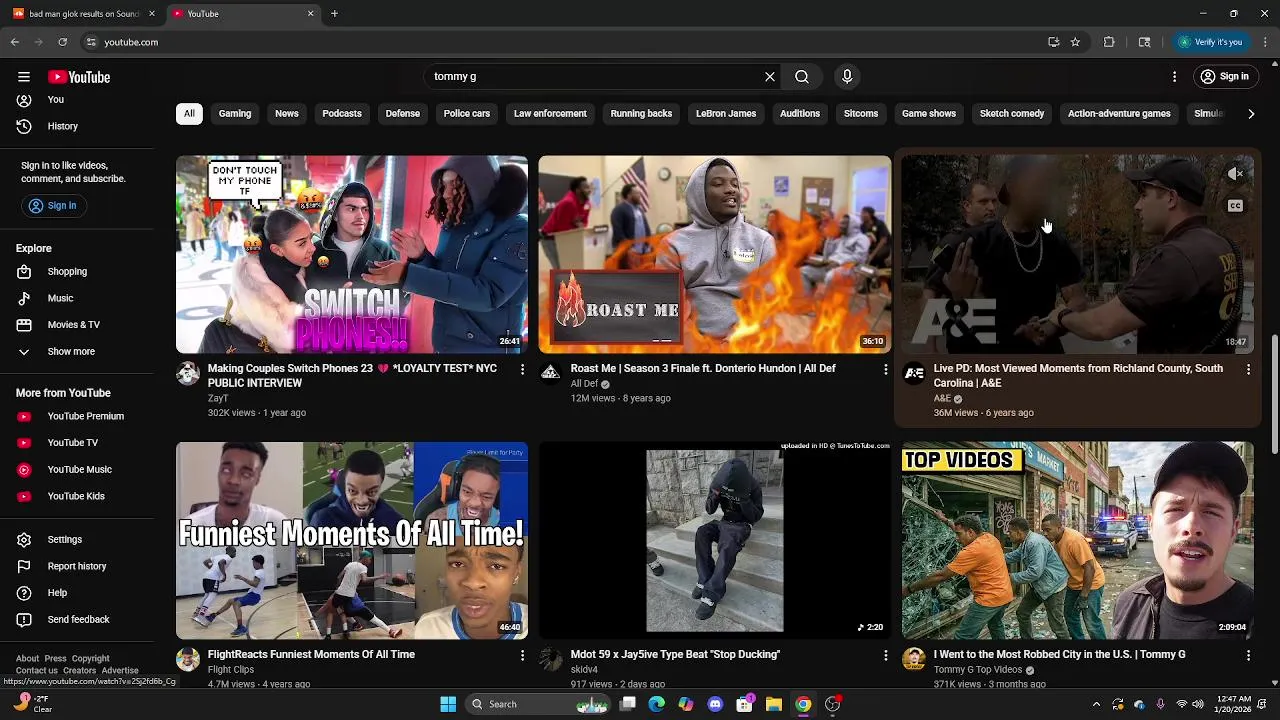The width and height of the screenshot is (1280, 720).
Task: Clear the search box with the X icon
Action: coord(770,77)
